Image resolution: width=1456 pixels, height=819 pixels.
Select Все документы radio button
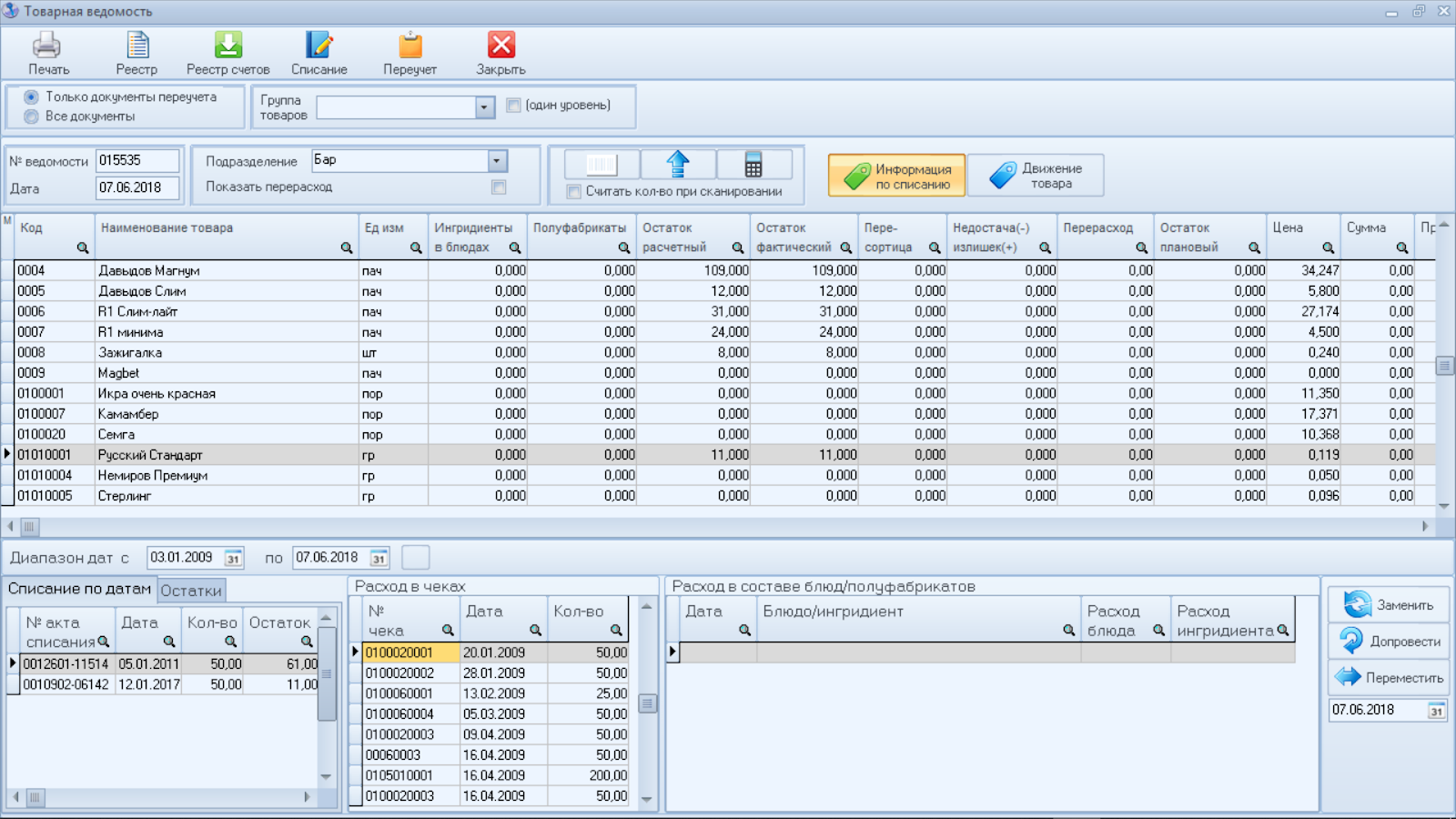click(x=32, y=116)
